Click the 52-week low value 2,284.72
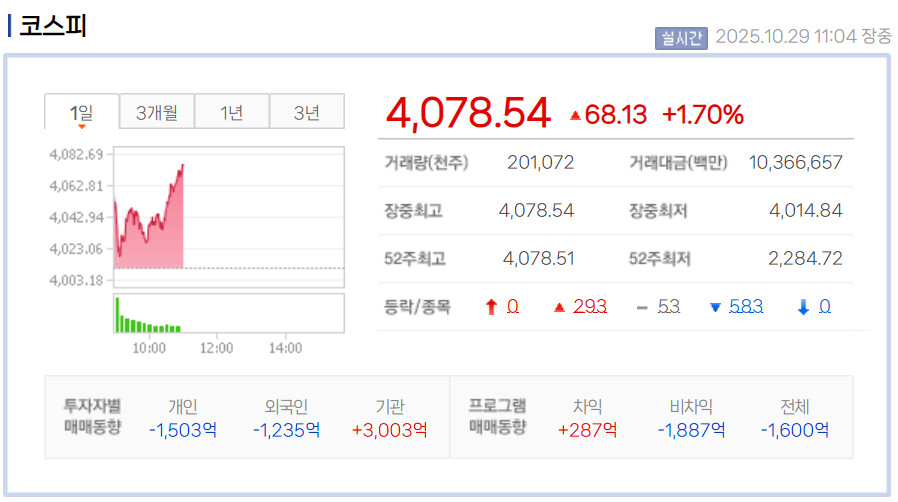898x502 pixels. point(805,259)
